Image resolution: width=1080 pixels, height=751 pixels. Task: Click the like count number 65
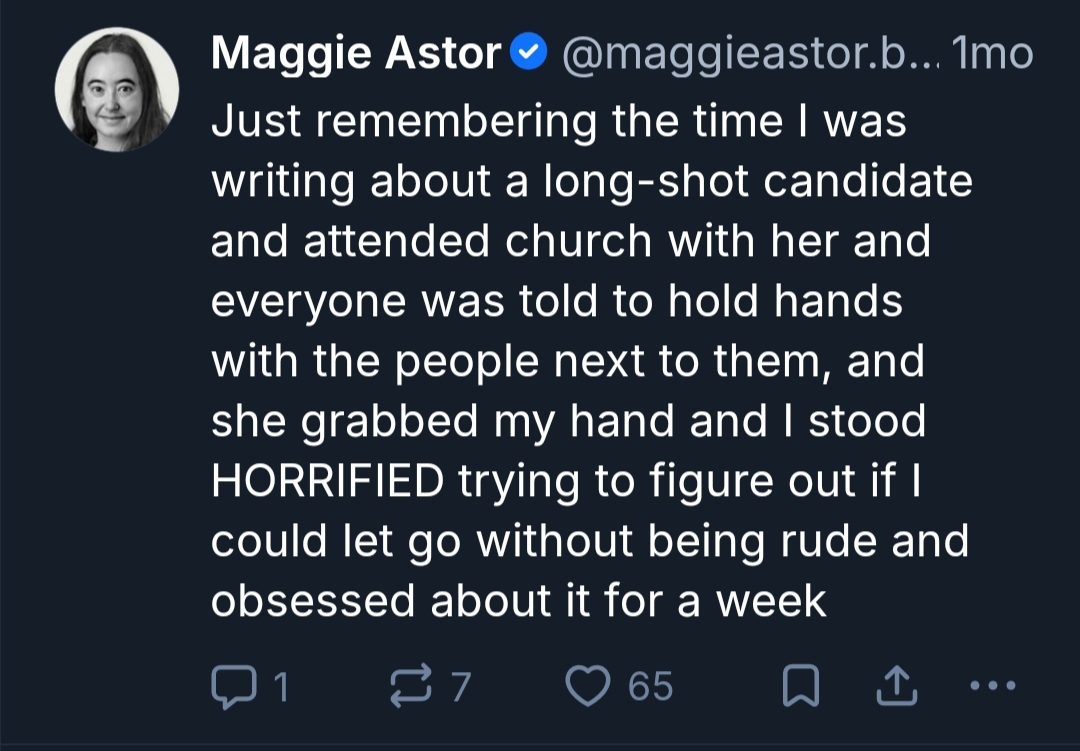[x=650, y=686]
